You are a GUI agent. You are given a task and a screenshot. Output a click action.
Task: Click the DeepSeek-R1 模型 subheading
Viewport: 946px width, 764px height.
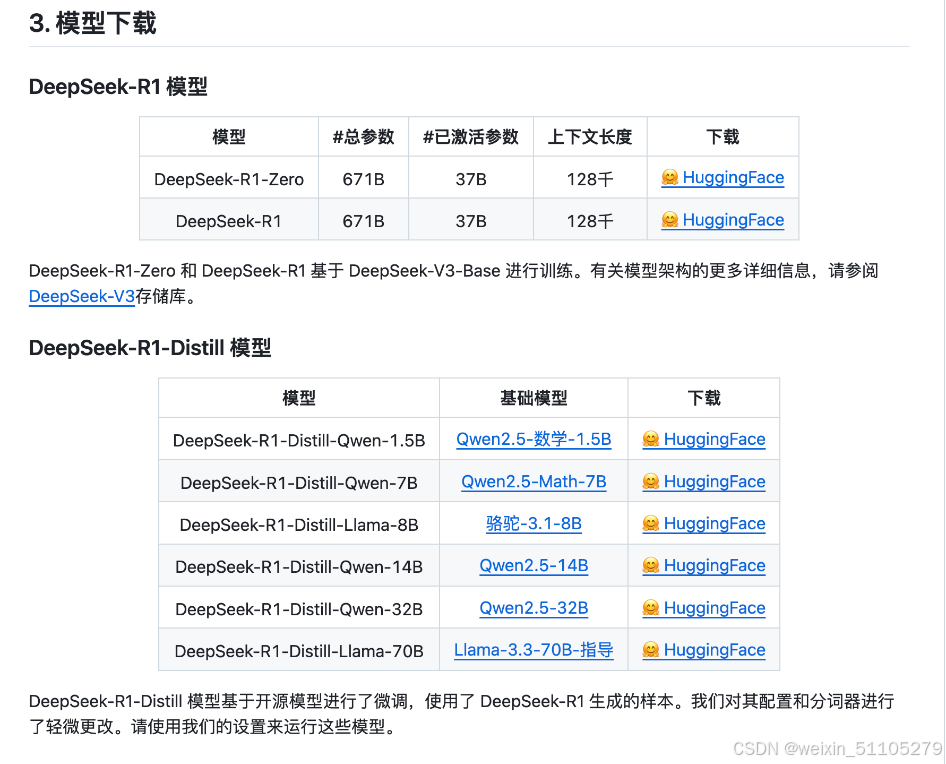[118, 87]
